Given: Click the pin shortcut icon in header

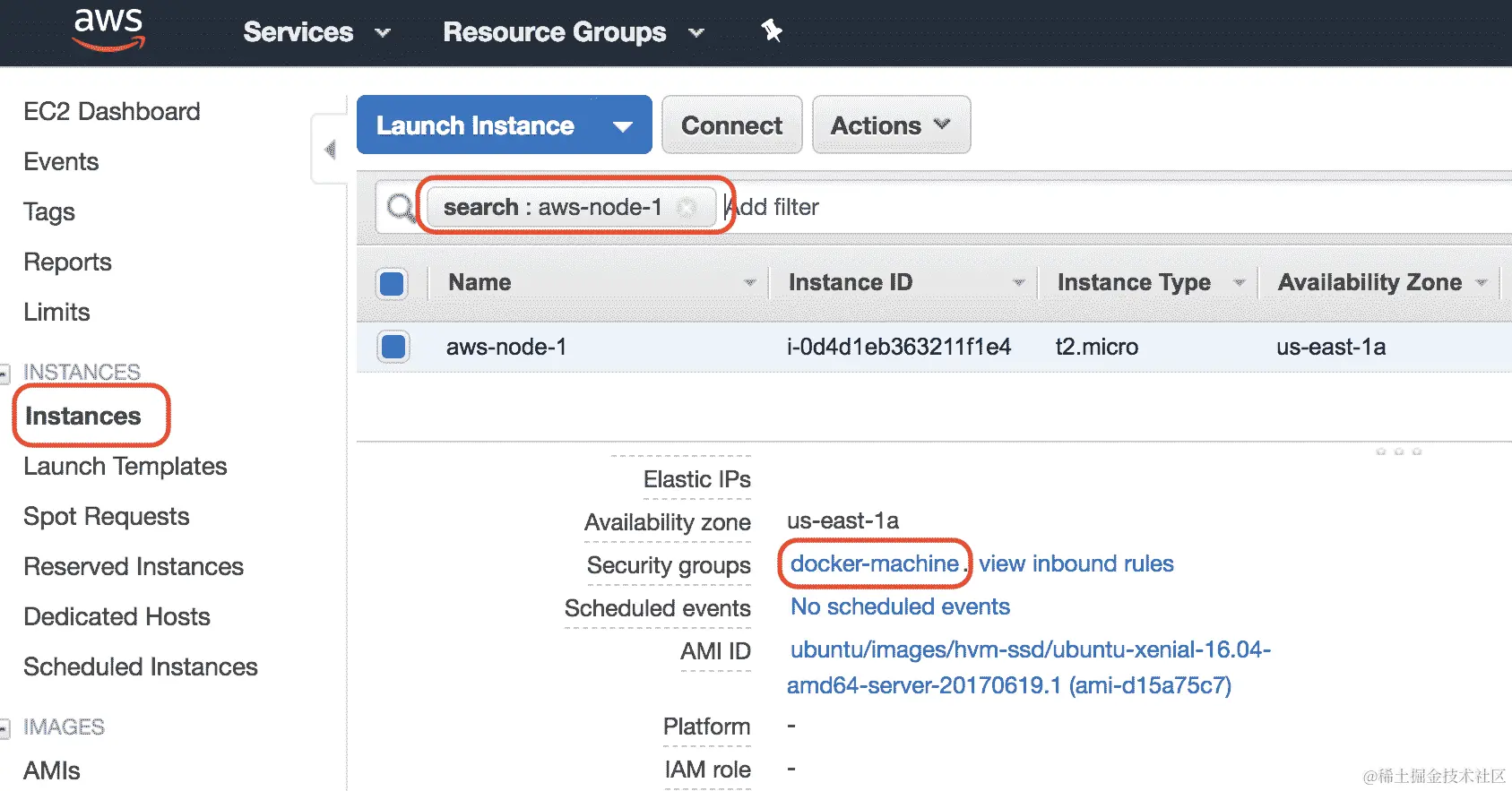Looking at the screenshot, I should 771,31.
